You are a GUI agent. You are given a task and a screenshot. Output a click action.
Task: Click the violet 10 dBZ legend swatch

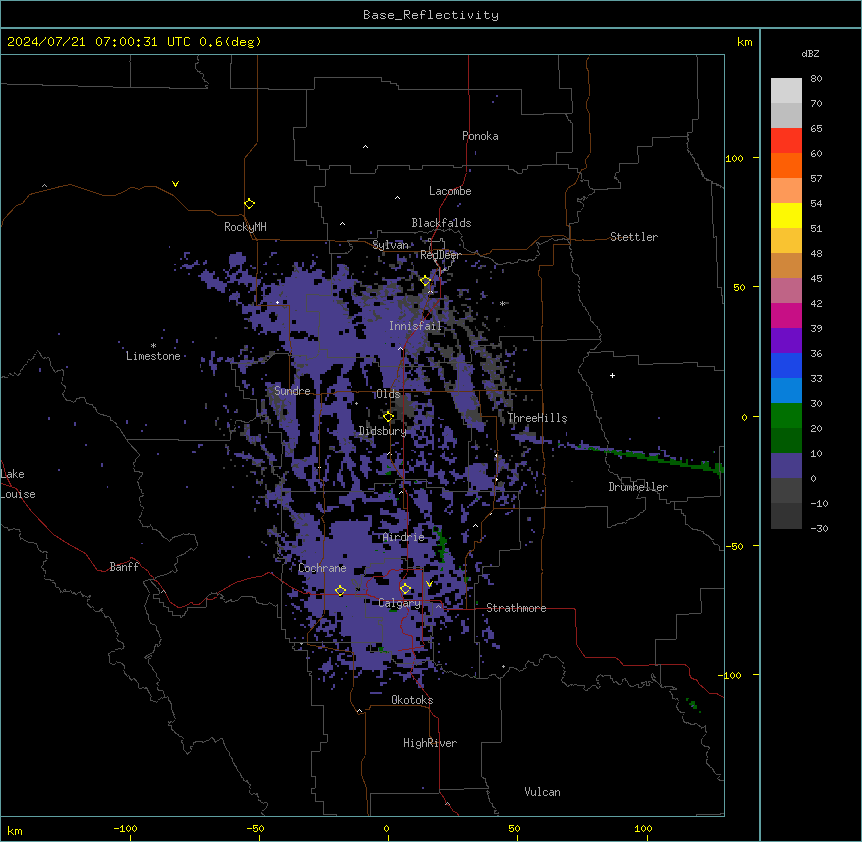[x=786, y=466]
